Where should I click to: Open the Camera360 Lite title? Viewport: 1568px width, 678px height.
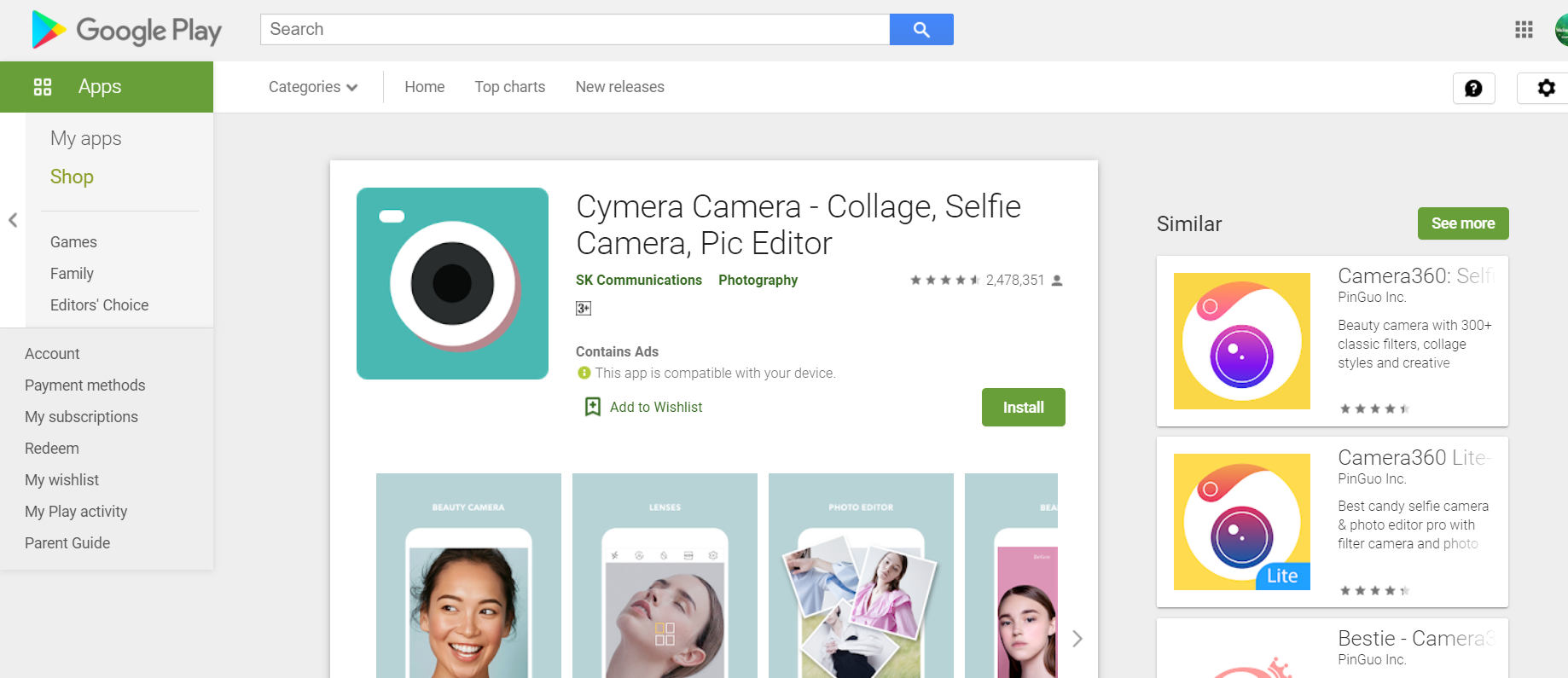pyautogui.click(x=1414, y=458)
